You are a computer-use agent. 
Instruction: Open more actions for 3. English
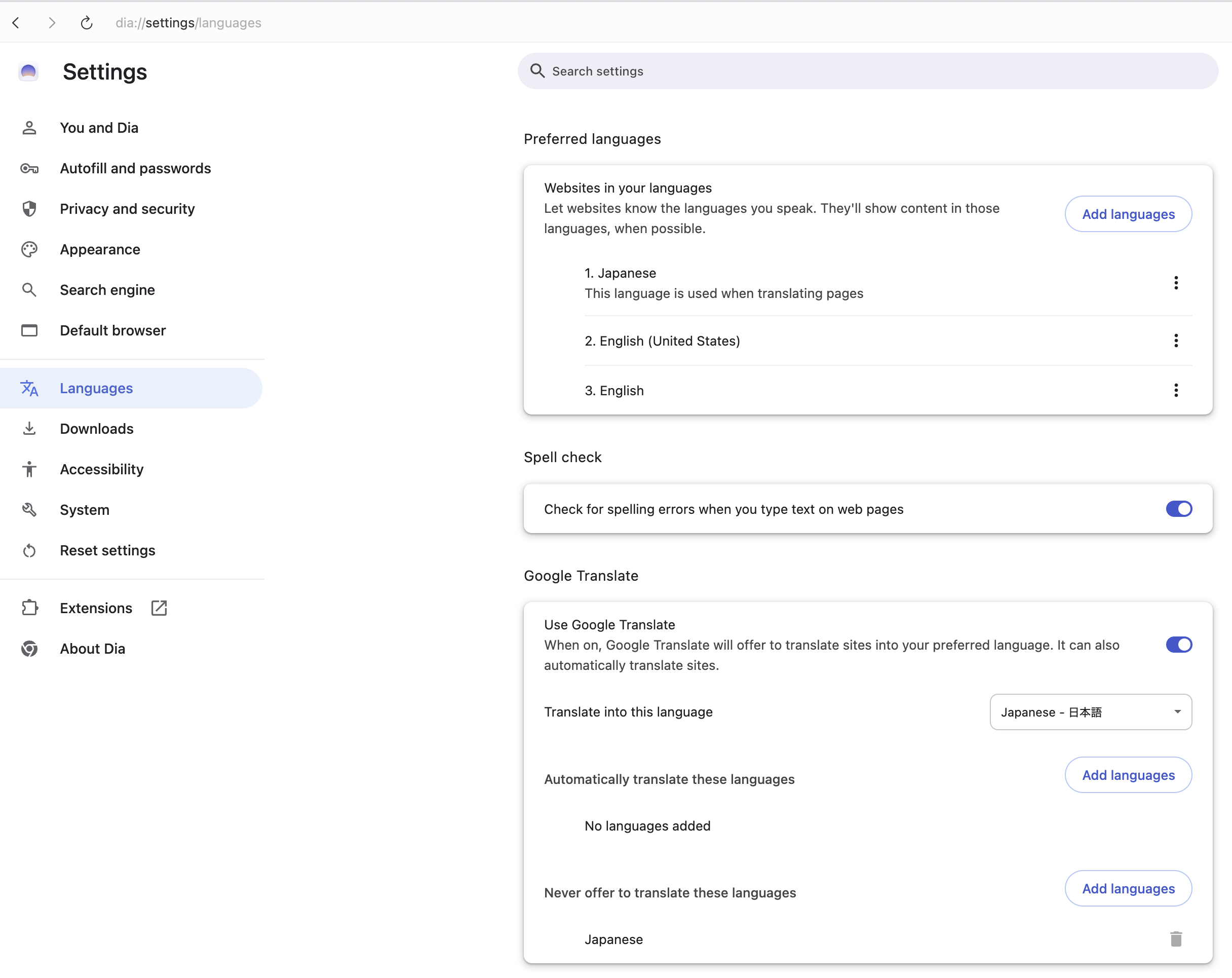point(1176,390)
